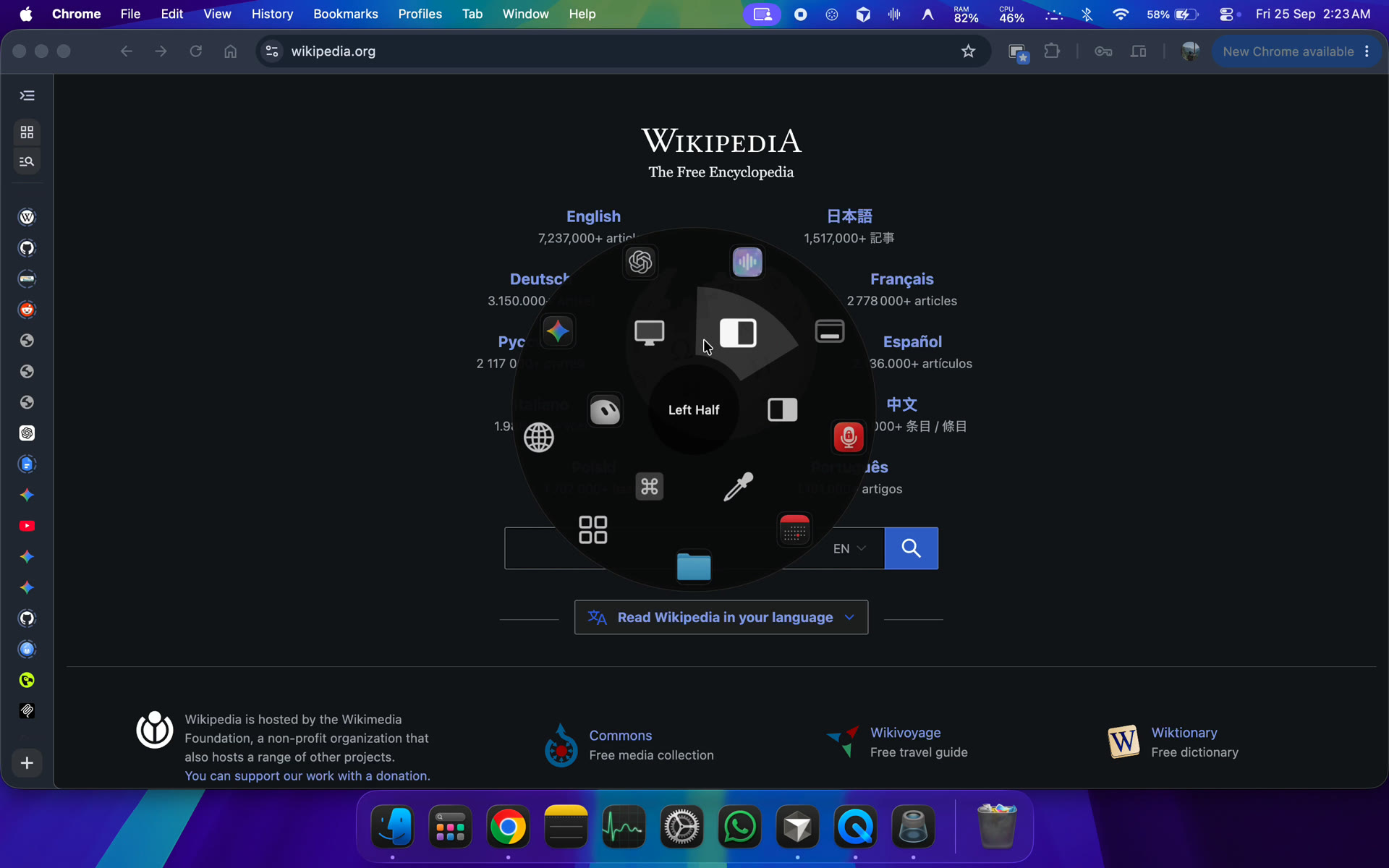Click the tab search icon in sidebar
The width and height of the screenshot is (1389, 868).
tap(27, 161)
